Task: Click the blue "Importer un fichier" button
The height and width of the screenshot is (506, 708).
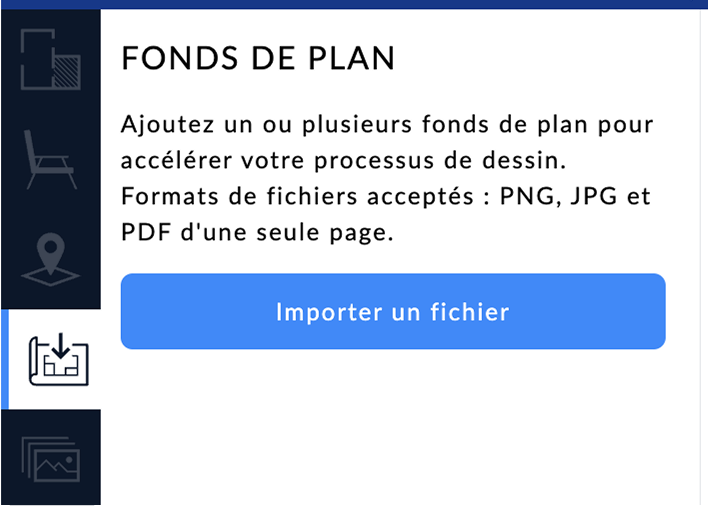Action: click(393, 312)
